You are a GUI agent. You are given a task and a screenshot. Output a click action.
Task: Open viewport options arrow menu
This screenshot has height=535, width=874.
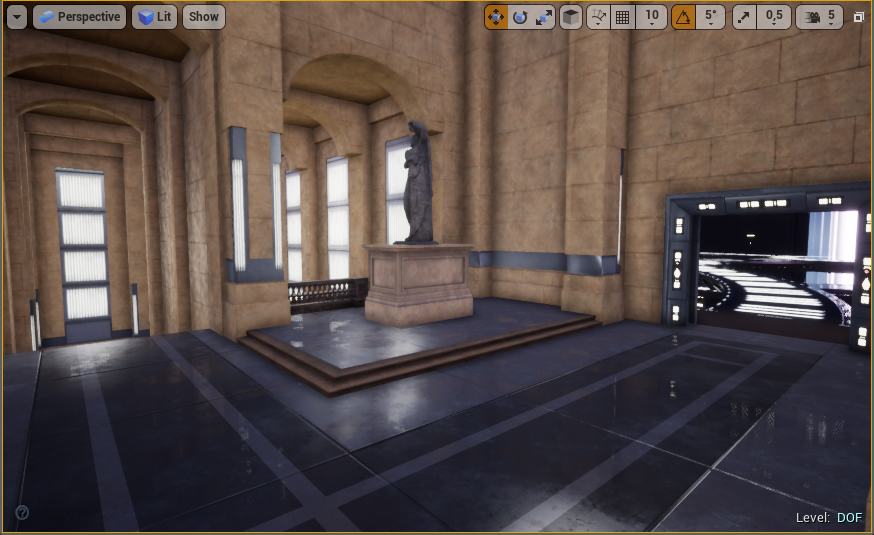pyautogui.click(x=17, y=17)
